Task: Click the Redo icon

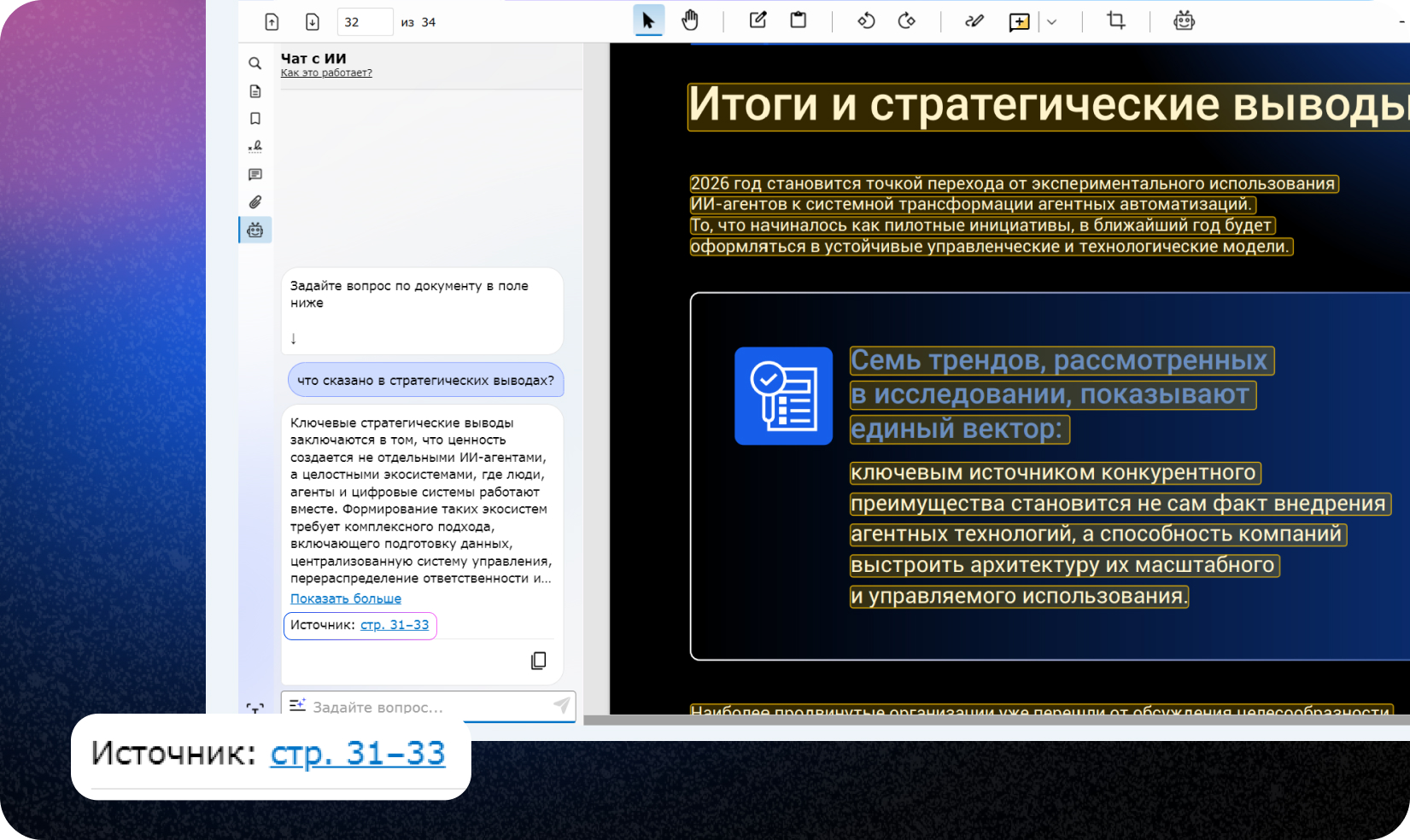Action: coord(907,20)
